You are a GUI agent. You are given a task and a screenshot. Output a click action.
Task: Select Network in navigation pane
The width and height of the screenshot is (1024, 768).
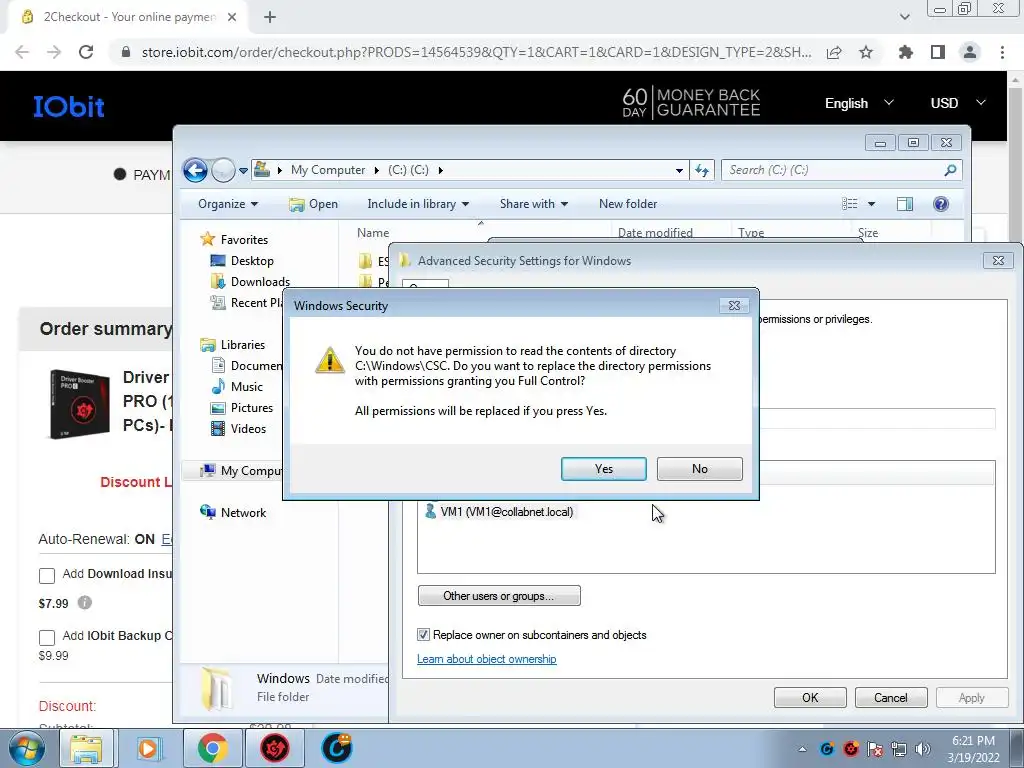coord(233,513)
